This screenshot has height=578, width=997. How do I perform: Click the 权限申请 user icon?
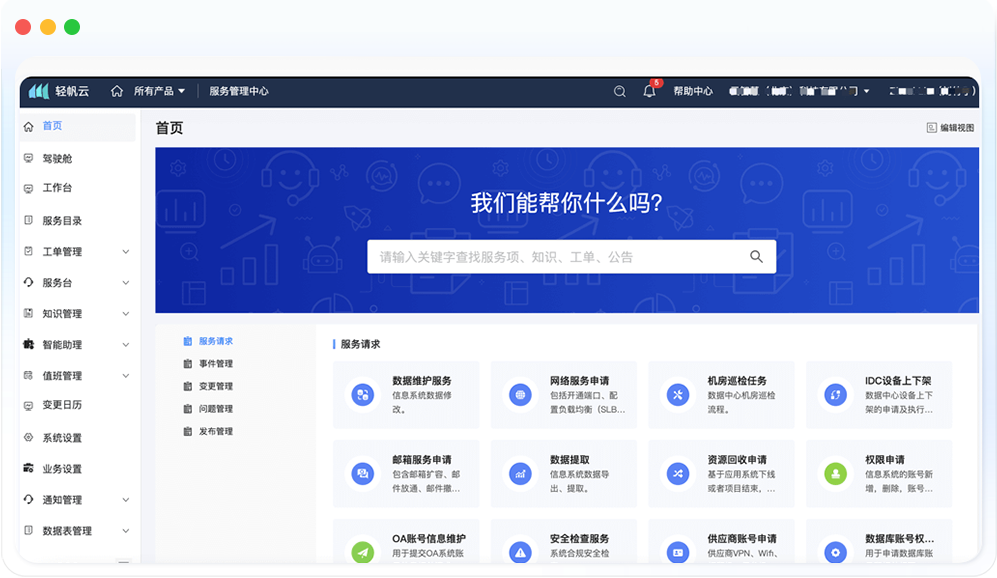pyautogui.click(x=835, y=473)
